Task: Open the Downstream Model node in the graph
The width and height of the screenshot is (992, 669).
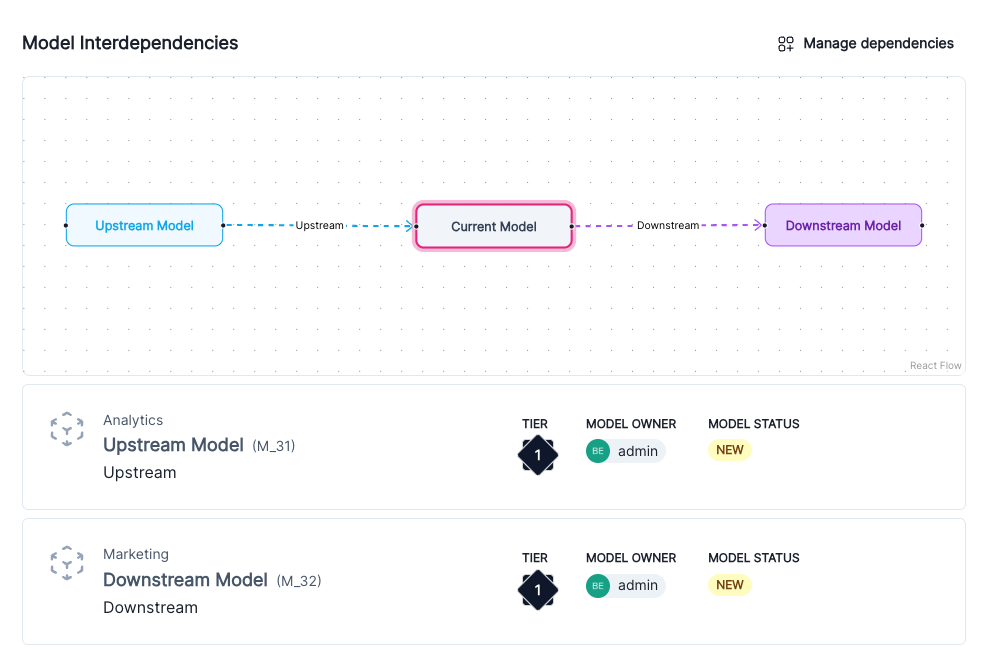Action: [x=843, y=225]
